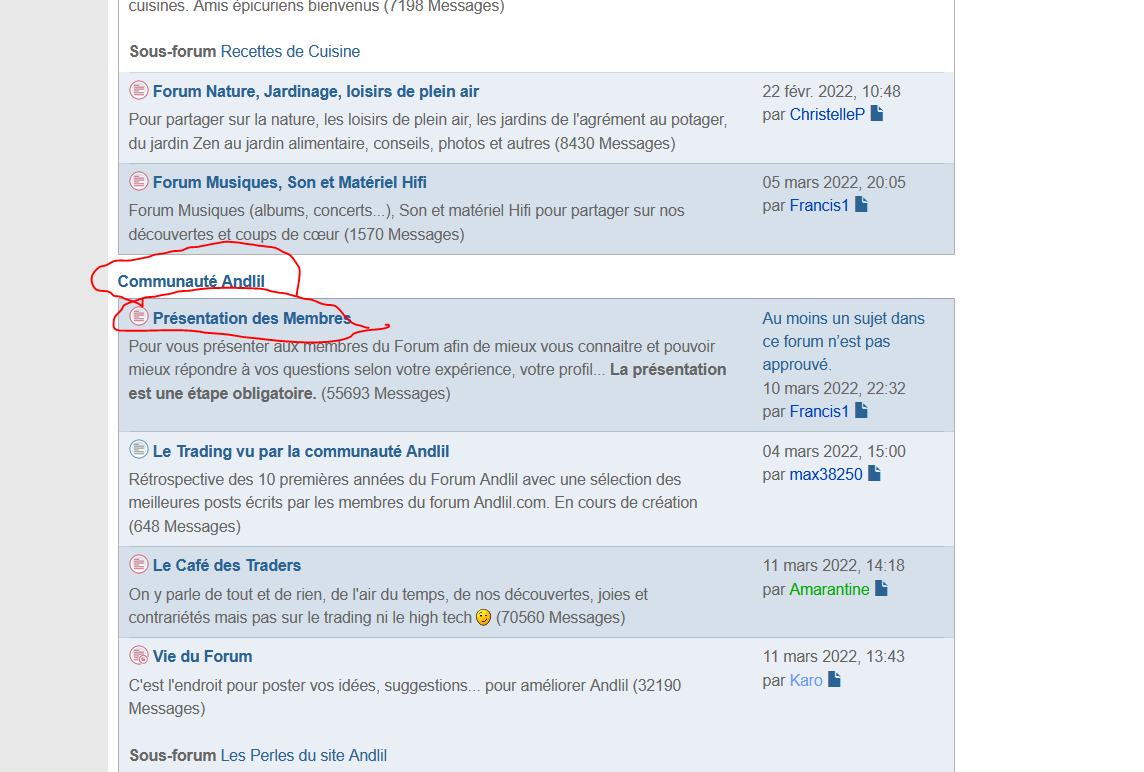Viewport: 1144px width, 772px height.
Task: Open Communauté Andlil category heading
Action: point(191,282)
